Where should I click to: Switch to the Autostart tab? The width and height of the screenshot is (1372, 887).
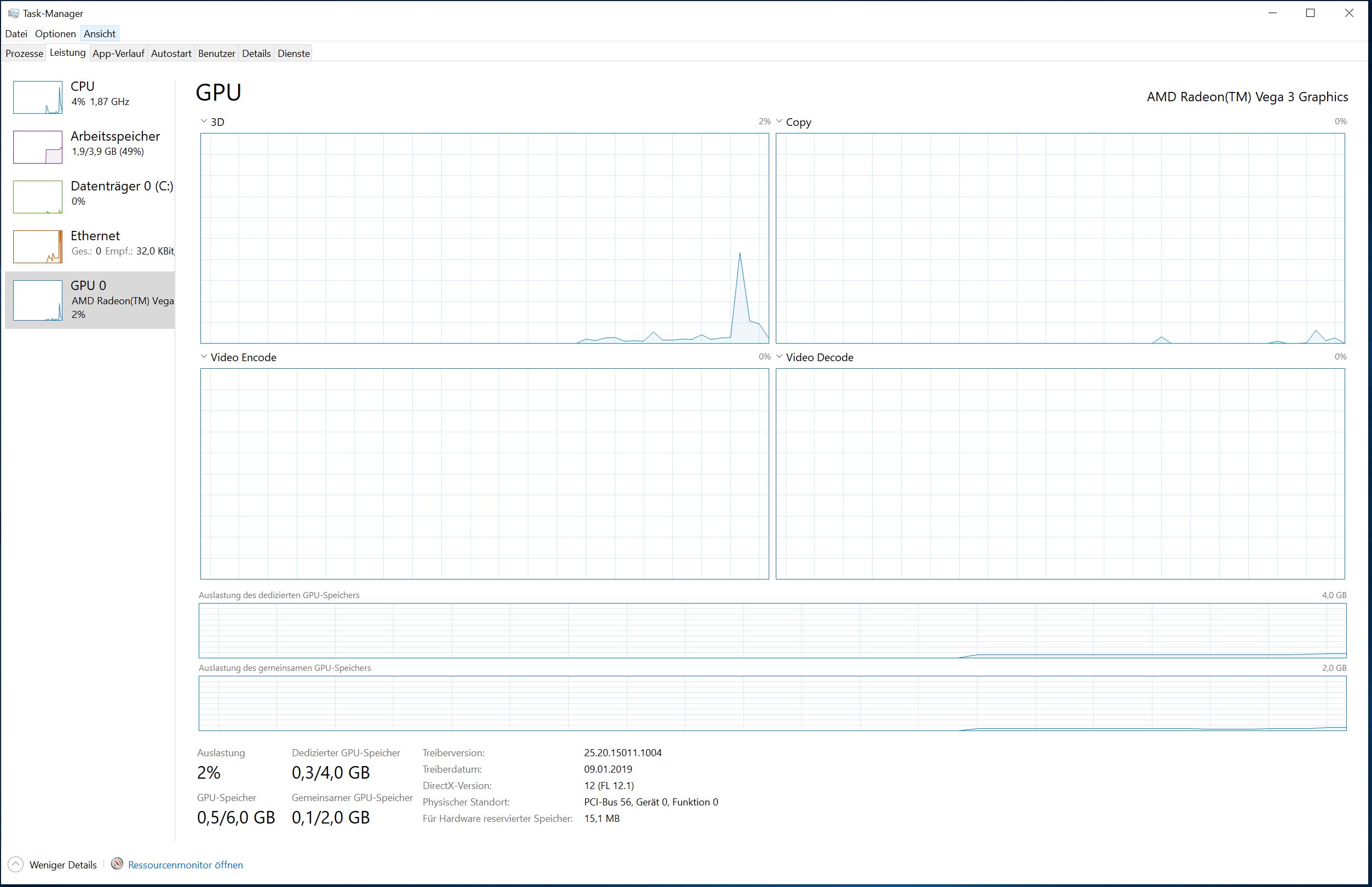coord(171,53)
